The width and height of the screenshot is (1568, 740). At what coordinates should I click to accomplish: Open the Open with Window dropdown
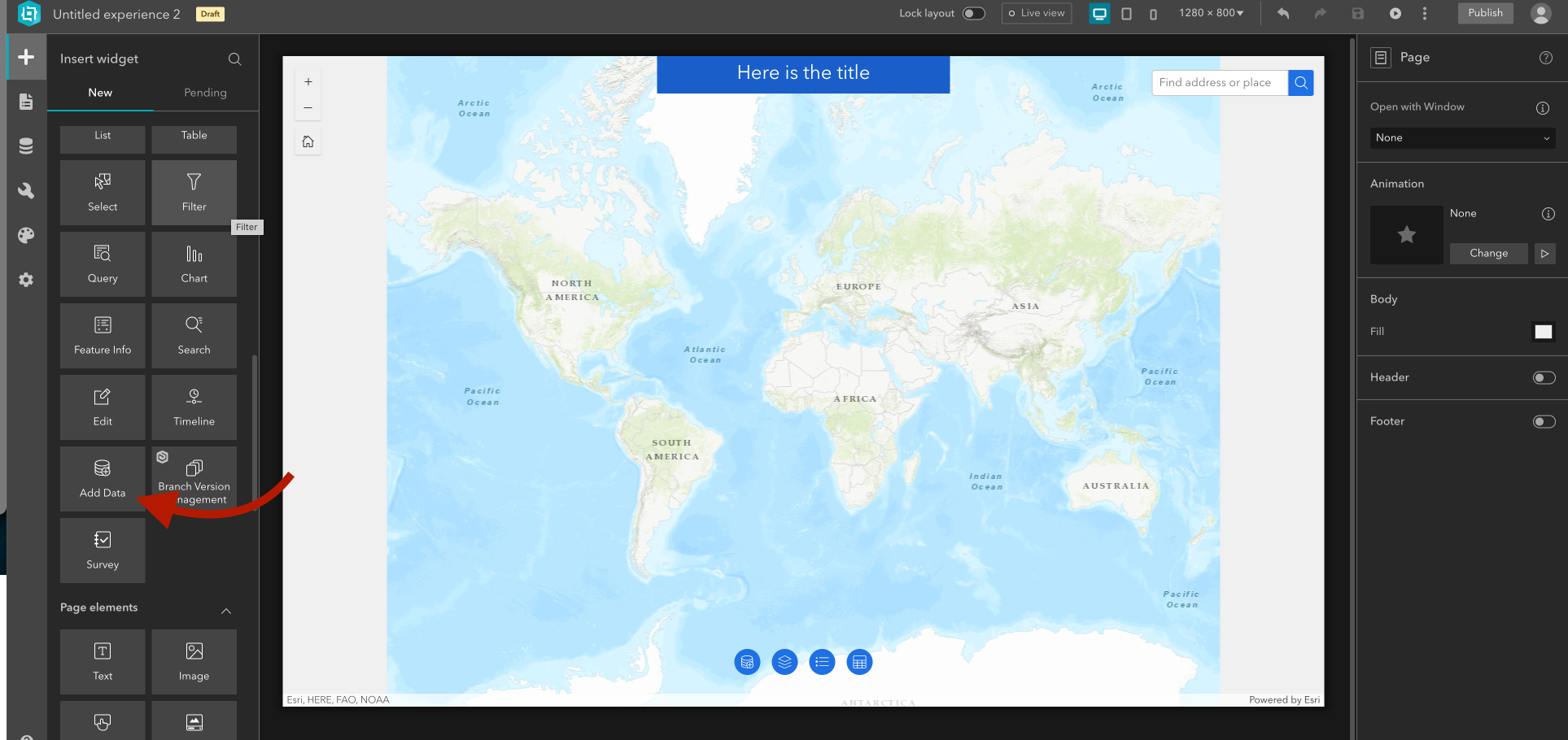(1461, 137)
